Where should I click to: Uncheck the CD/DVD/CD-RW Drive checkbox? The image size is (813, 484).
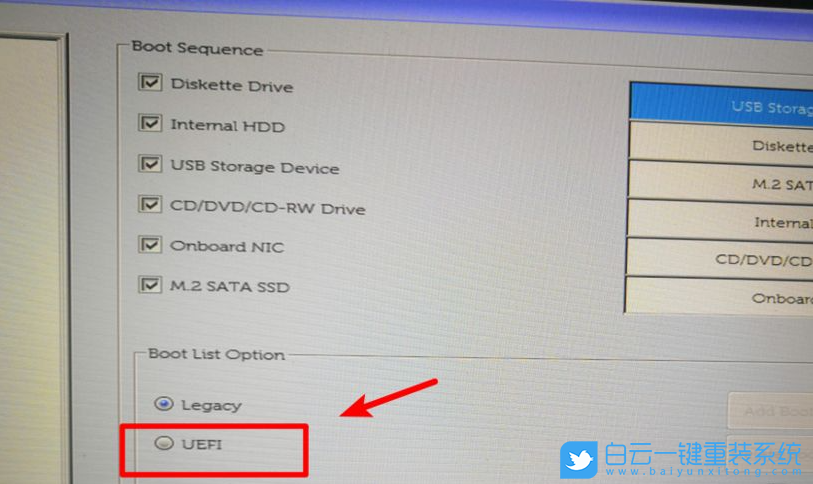[150, 204]
